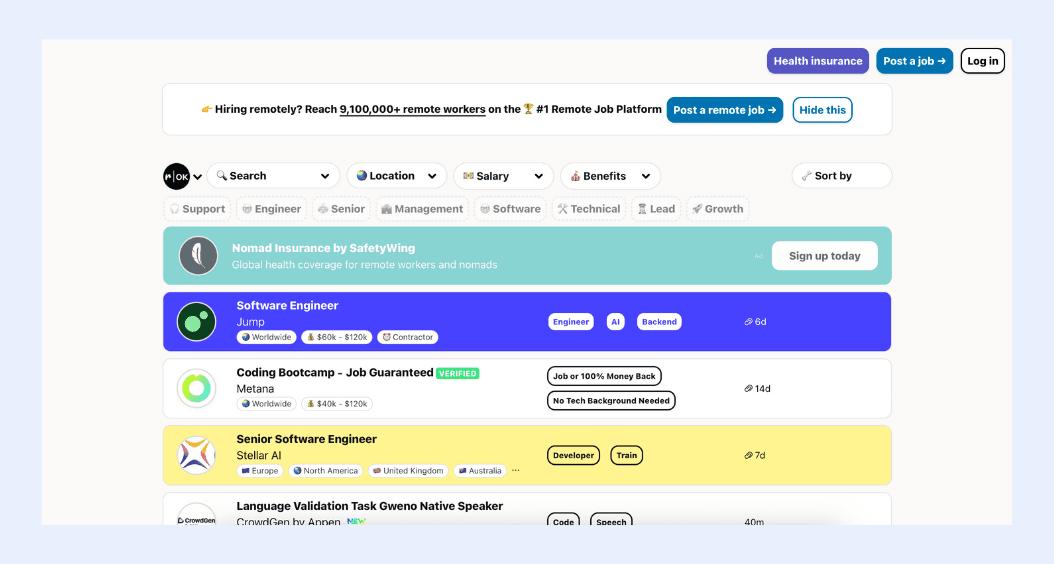
Task: Select the Management tag filter
Action: click(x=422, y=209)
